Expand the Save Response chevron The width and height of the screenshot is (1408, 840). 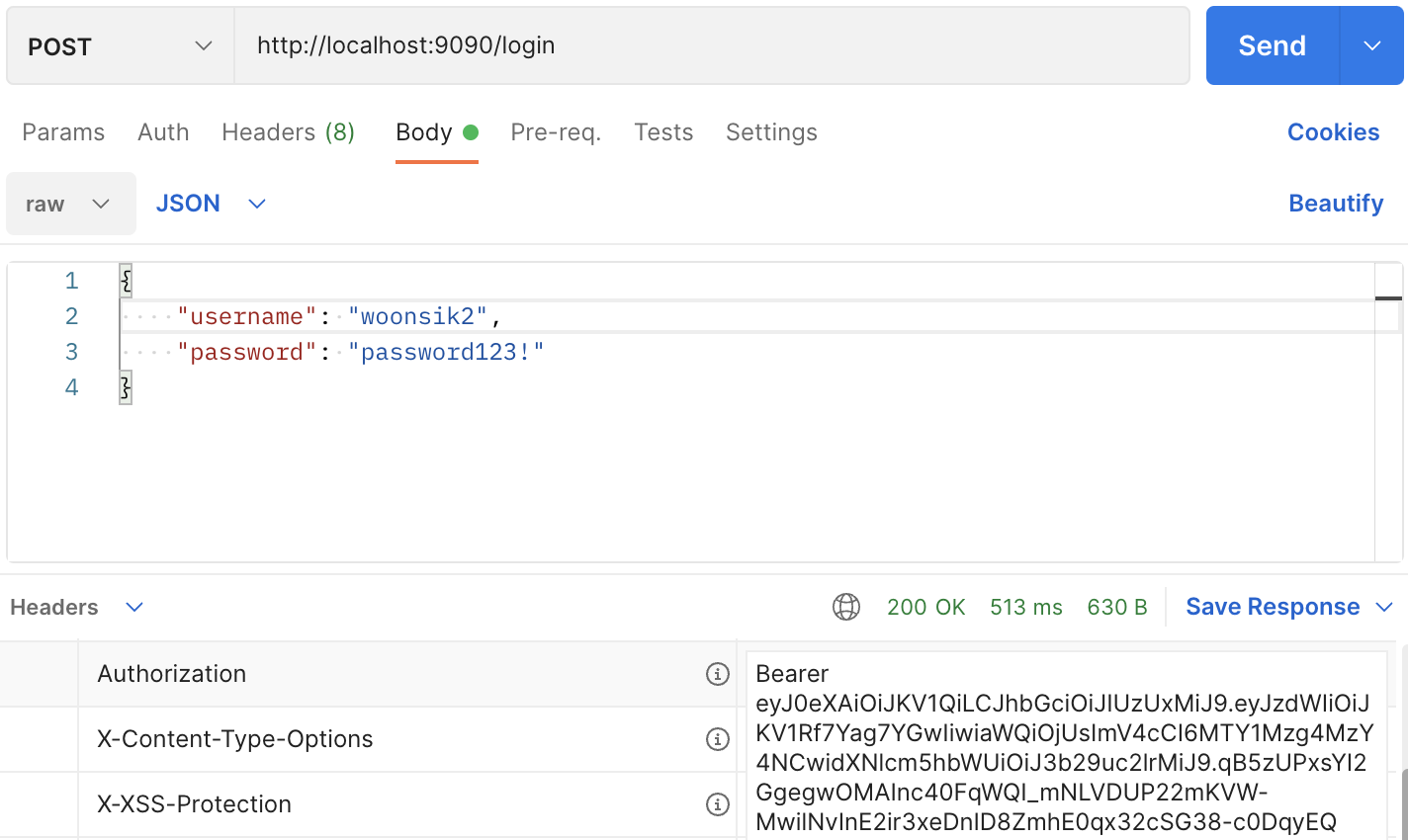tap(1384, 607)
